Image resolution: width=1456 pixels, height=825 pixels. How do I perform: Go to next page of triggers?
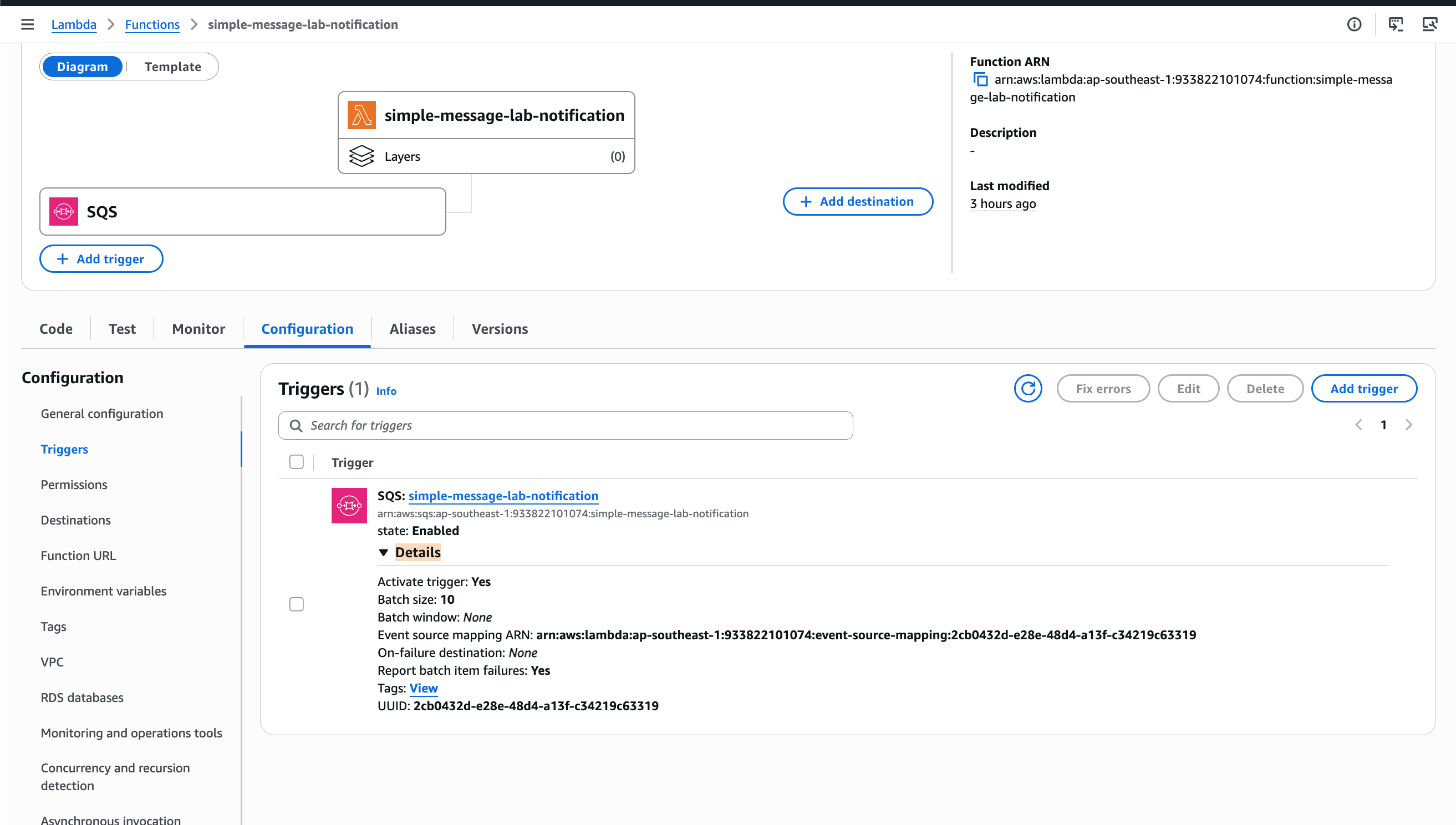pyautogui.click(x=1408, y=425)
